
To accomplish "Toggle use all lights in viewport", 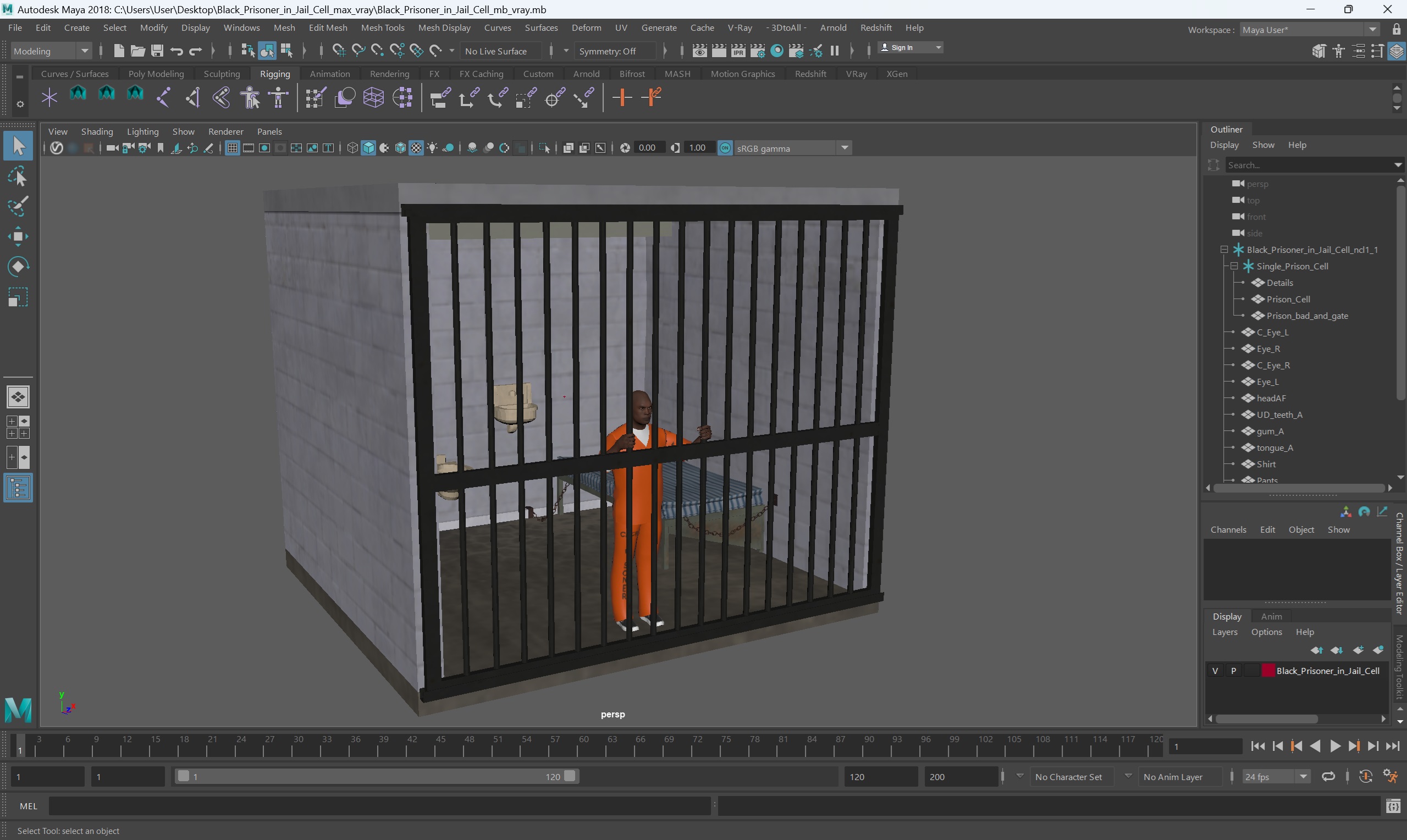I will click(x=432, y=148).
